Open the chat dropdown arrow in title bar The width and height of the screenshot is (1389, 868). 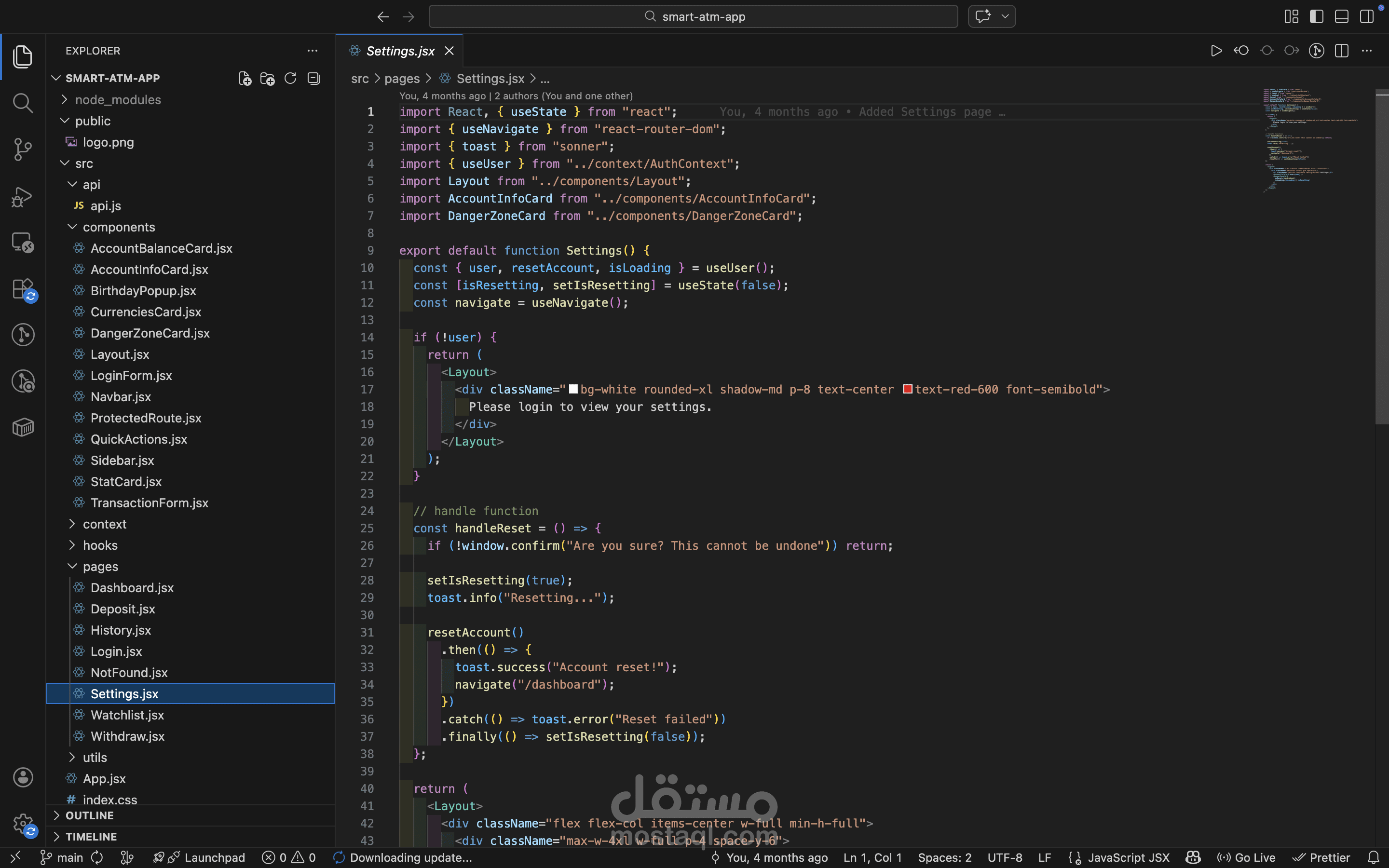click(x=1005, y=17)
